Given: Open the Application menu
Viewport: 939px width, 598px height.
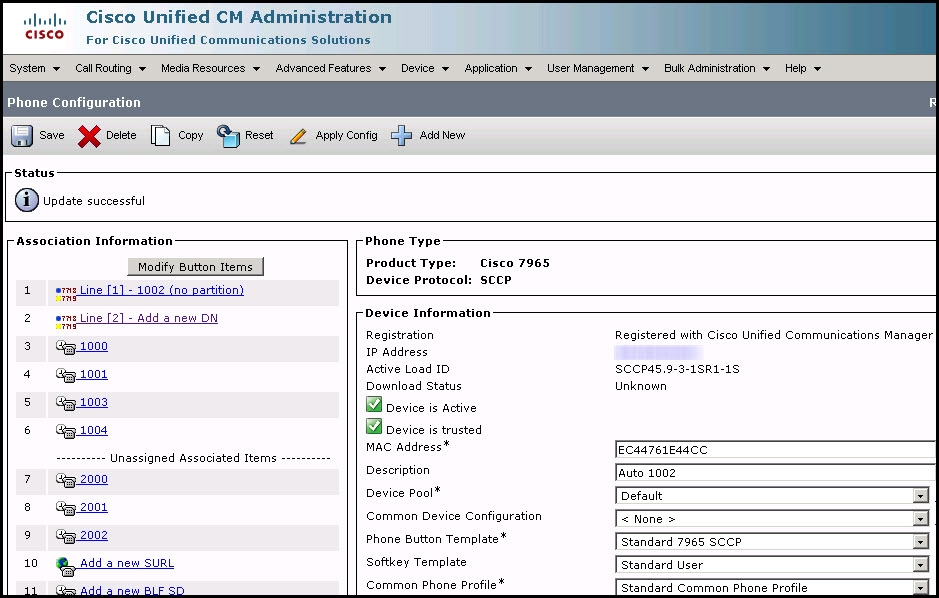Looking at the screenshot, I should click(x=498, y=68).
